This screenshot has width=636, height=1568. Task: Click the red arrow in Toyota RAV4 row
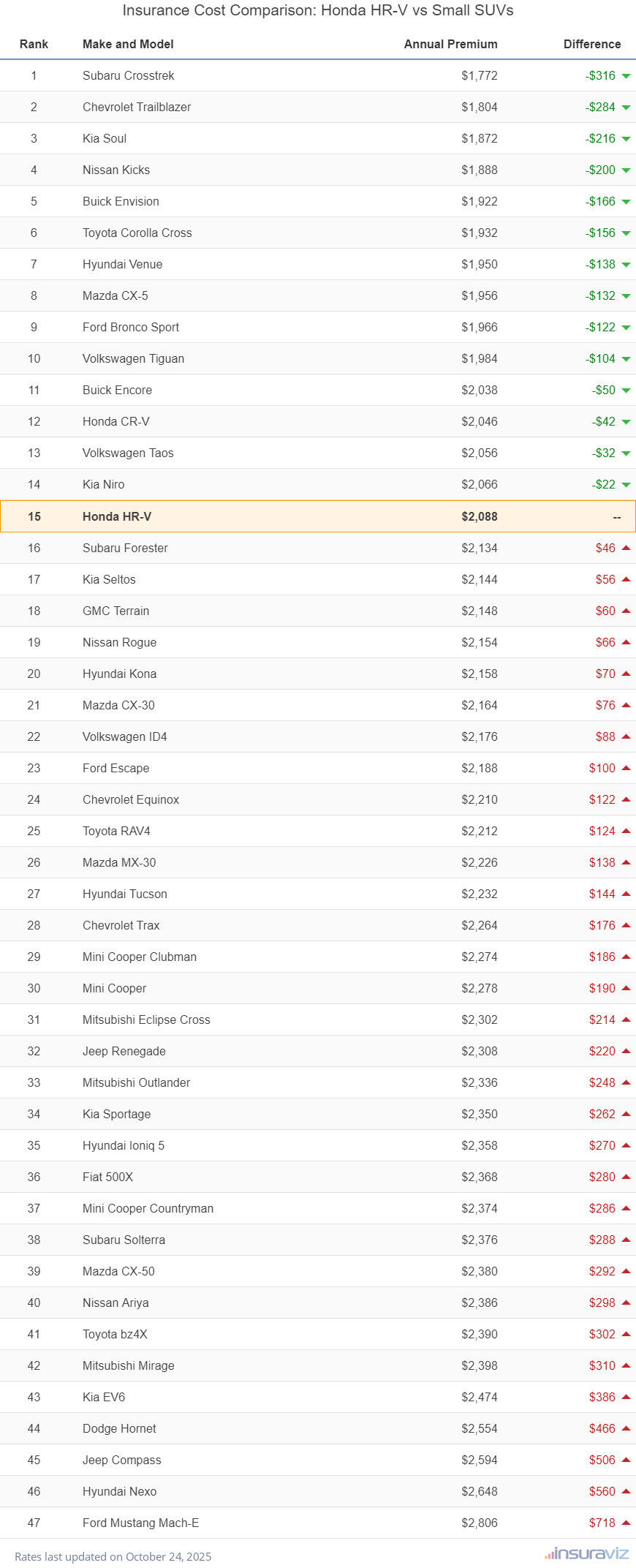pos(626,831)
